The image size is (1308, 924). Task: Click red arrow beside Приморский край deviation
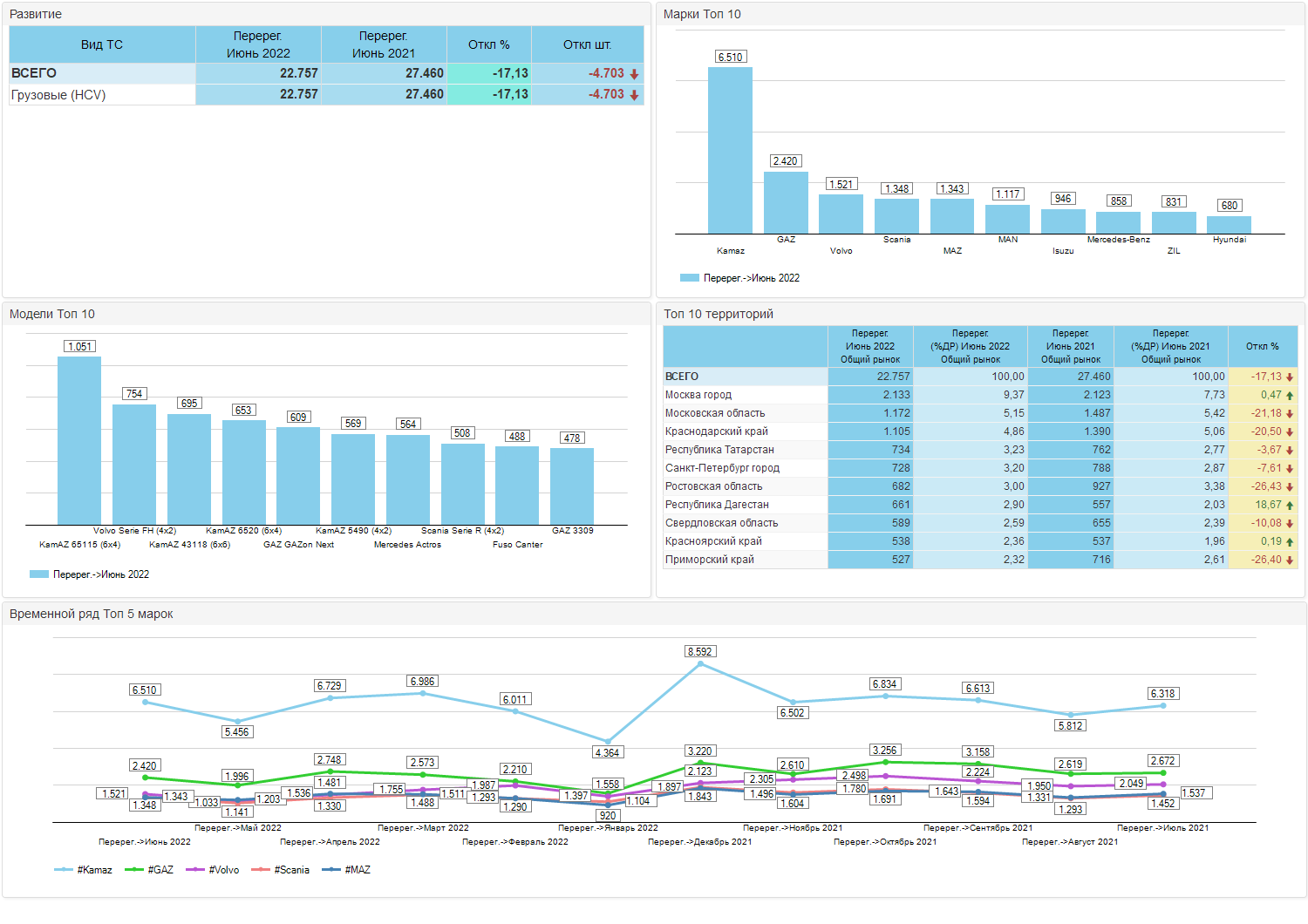(x=1290, y=561)
